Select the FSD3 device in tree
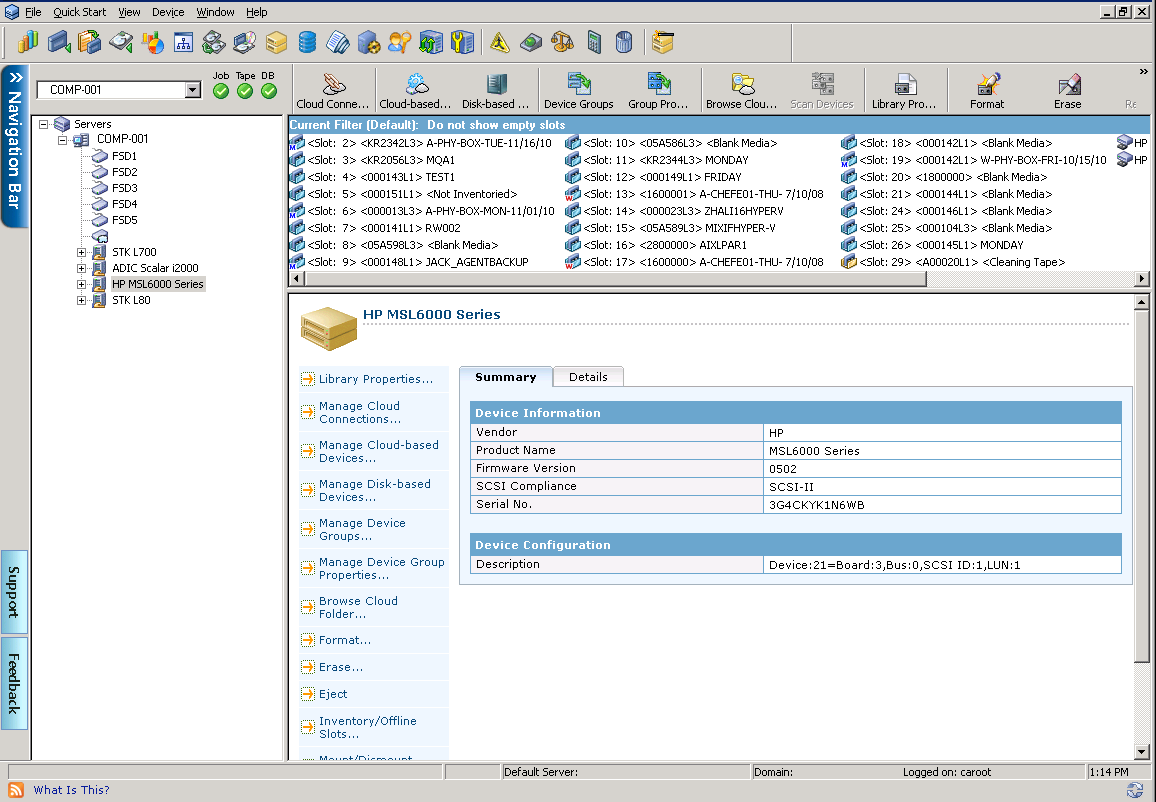This screenshot has height=802, width=1156. tap(124, 188)
